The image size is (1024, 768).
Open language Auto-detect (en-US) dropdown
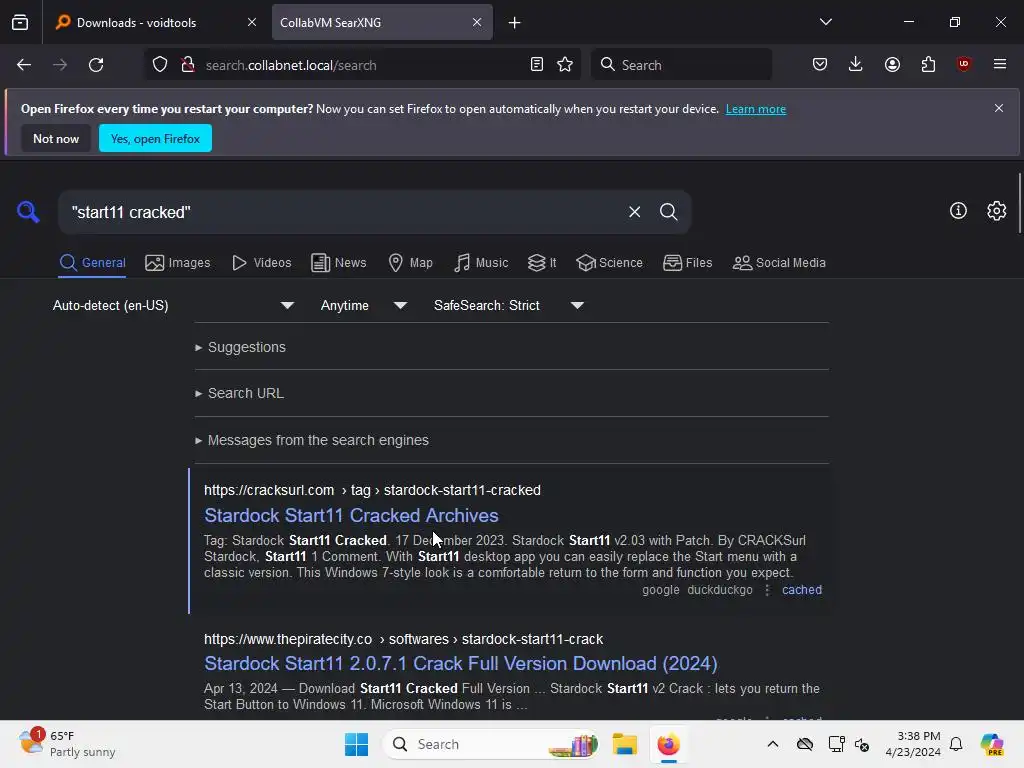pyautogui.click(x=173, y=305)
